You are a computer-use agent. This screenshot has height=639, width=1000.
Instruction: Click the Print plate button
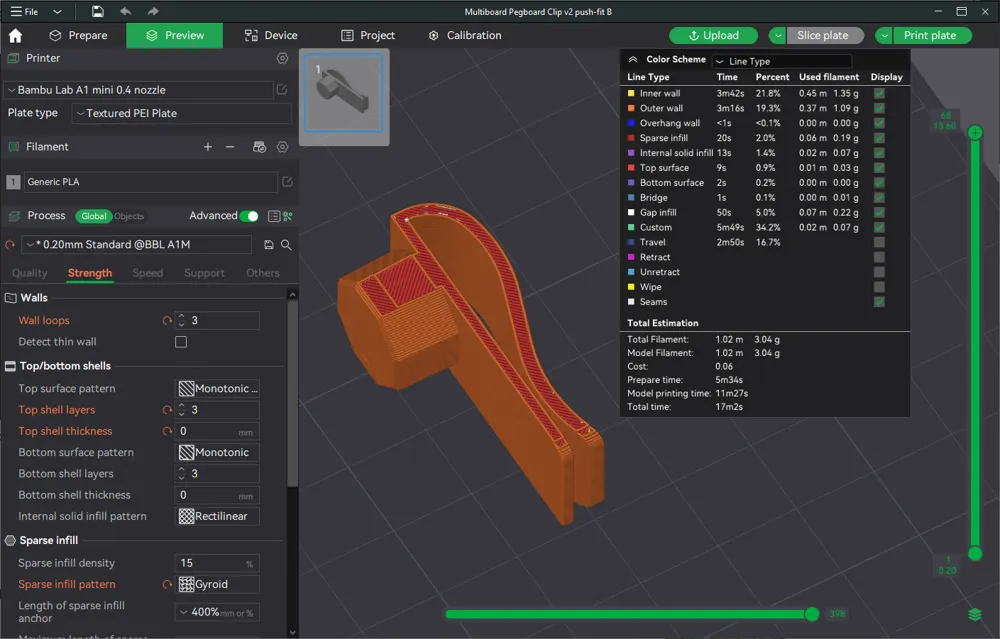929,35
